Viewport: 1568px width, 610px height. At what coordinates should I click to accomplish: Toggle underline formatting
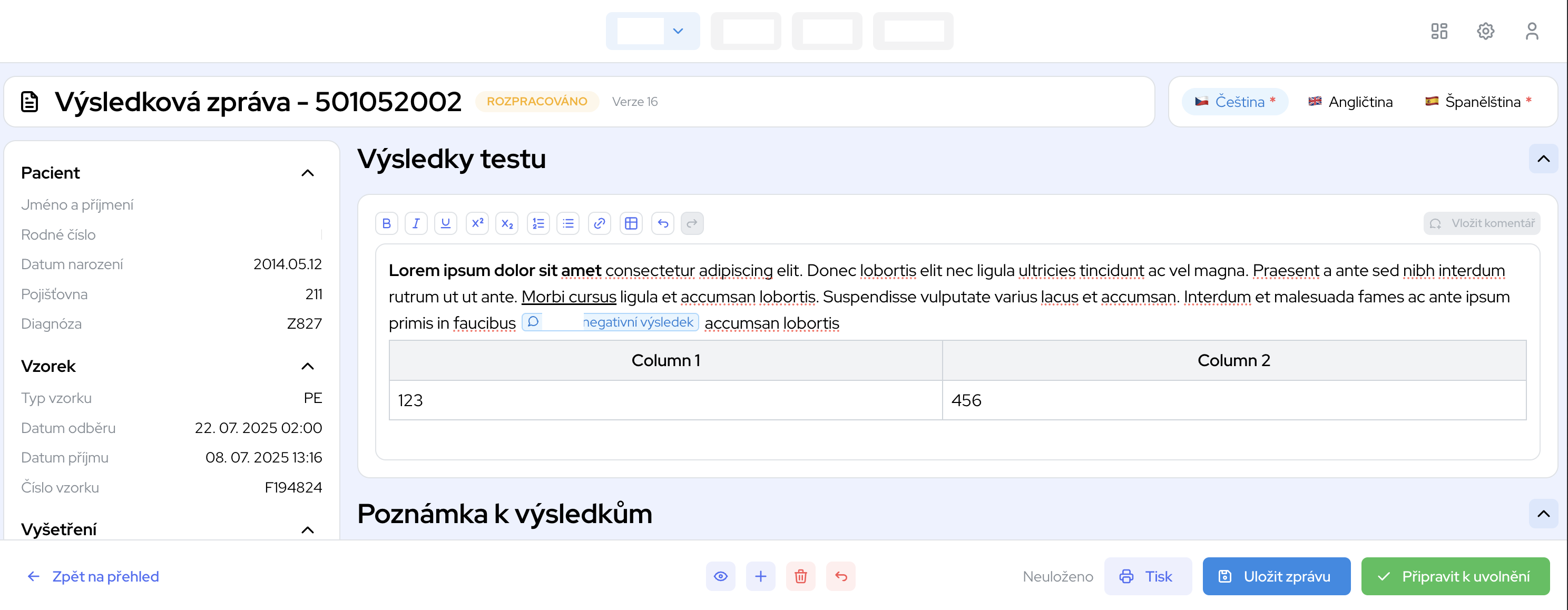pyautogui.click(x=446, y=223)
